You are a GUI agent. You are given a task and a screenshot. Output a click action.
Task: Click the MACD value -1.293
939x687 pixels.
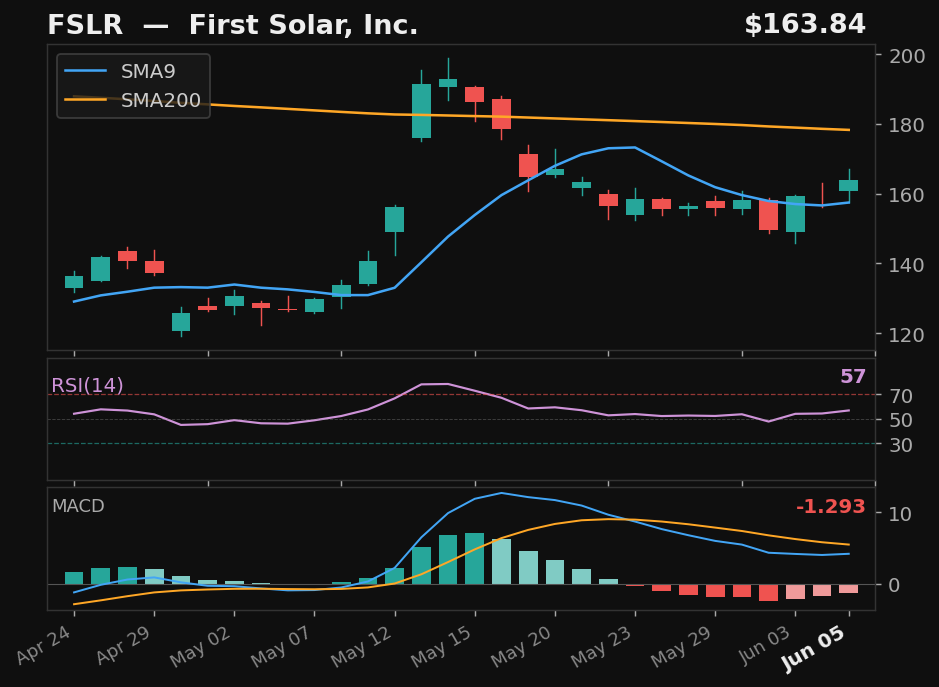(x=831, y=507)
